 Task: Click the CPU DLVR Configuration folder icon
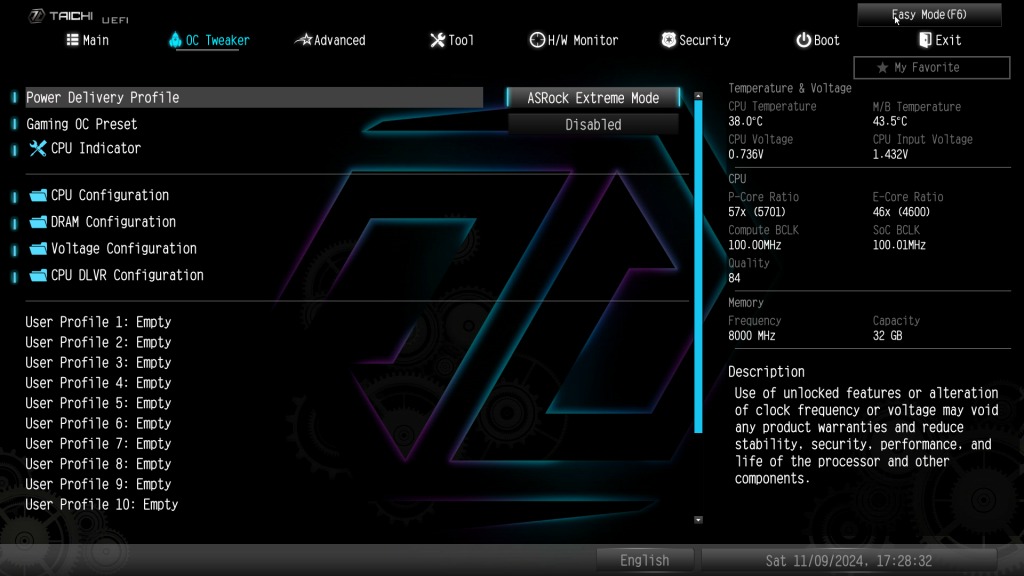(39, 276)
